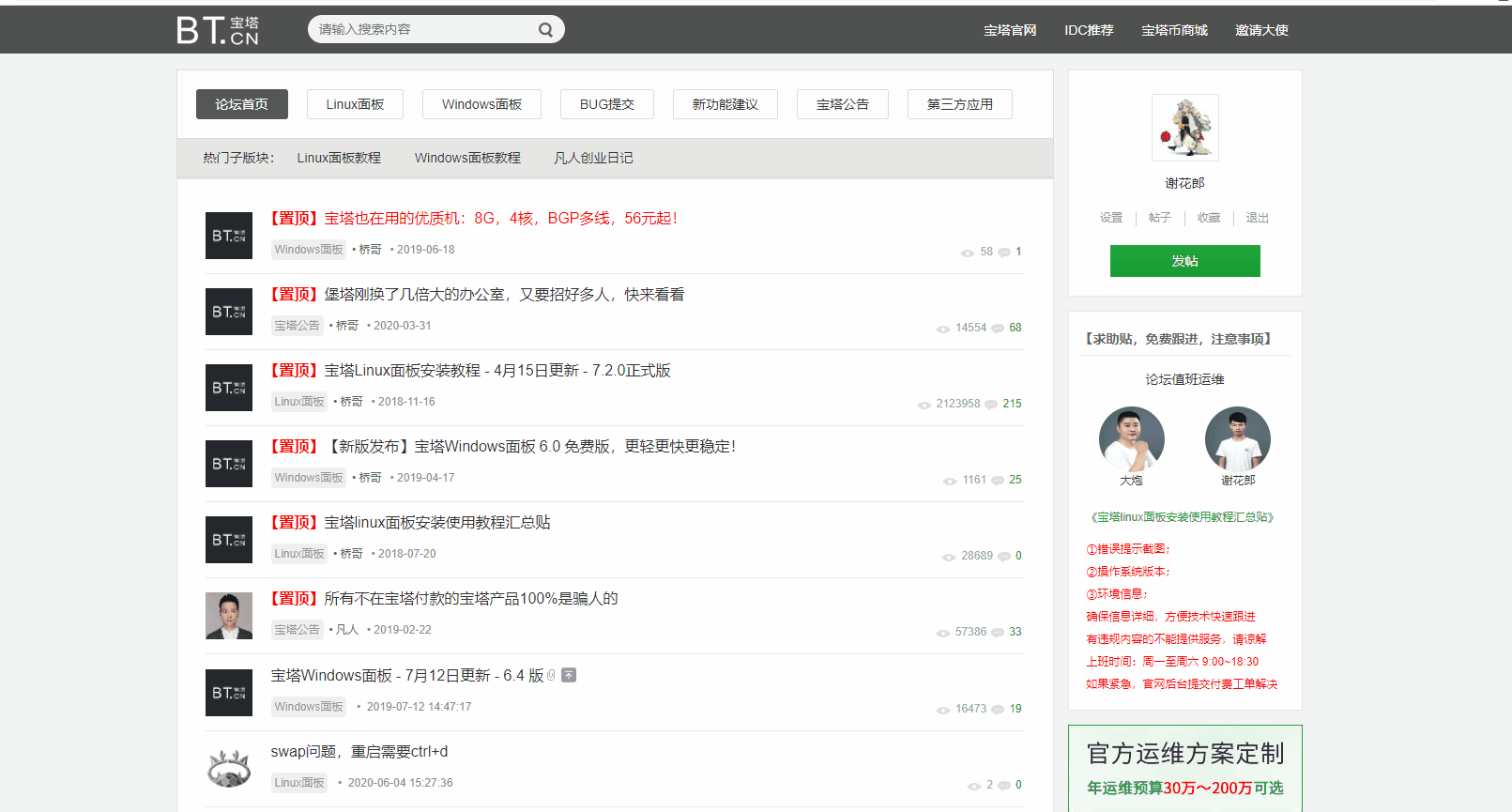The image size is (1512, 812).
Task: Click the green 发帖 button
Action: pyautogui.click(x=1185, y=261)
